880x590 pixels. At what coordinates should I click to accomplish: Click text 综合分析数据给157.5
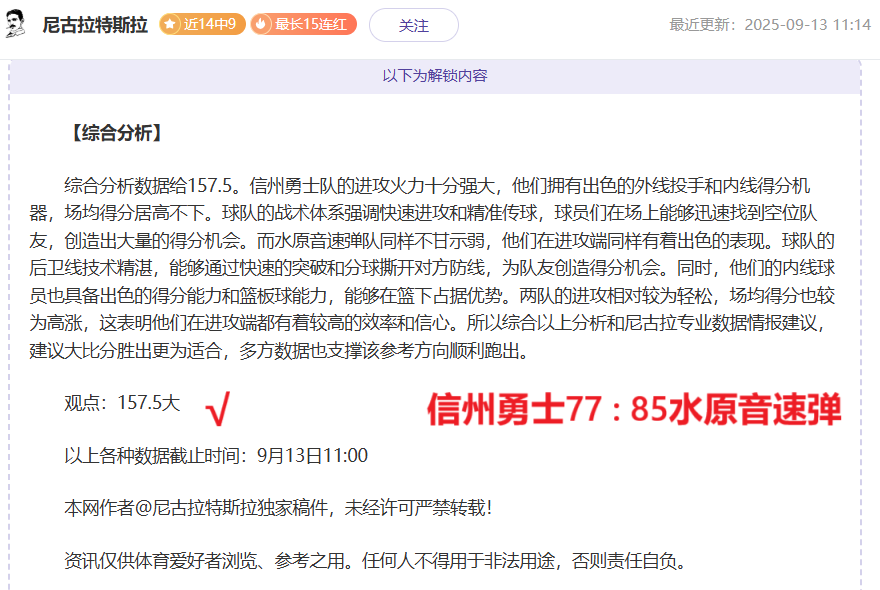point(149,185)
